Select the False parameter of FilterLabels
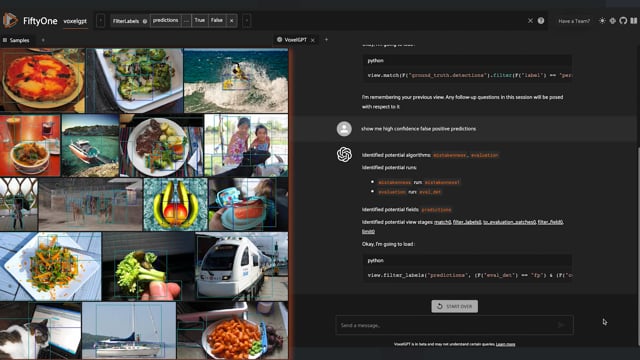Screen dimensions: 640x360 click(217, 20)
